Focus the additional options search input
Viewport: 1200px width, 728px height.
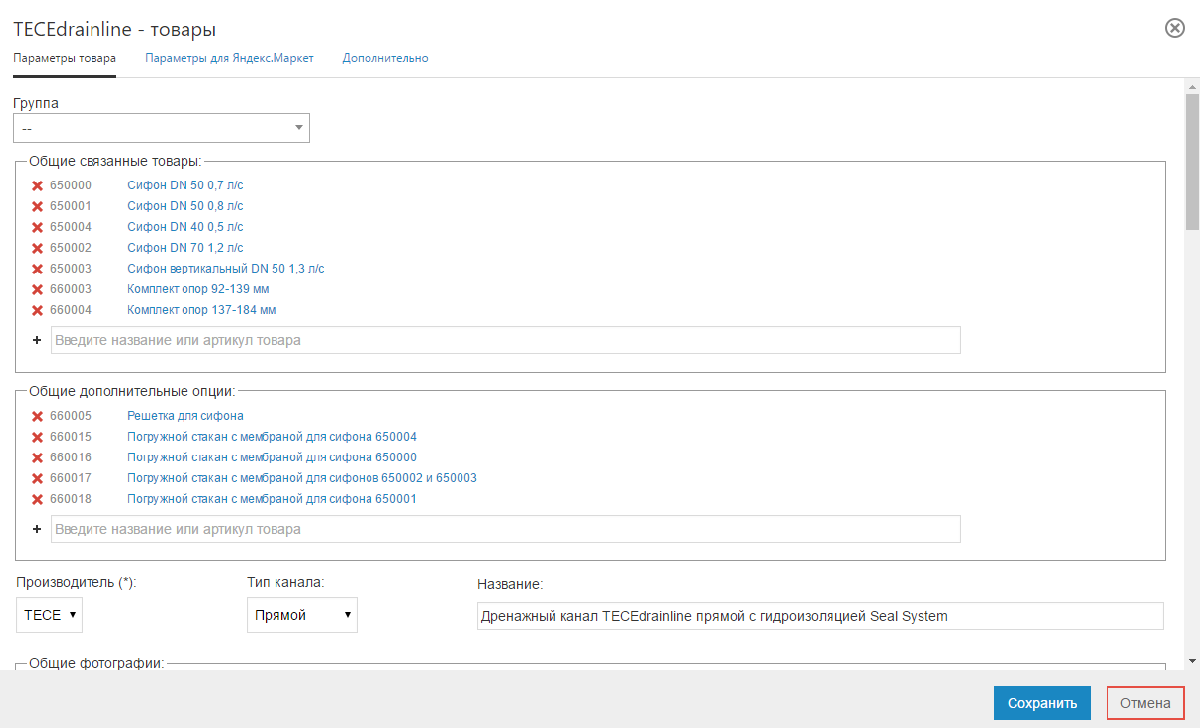506,529
